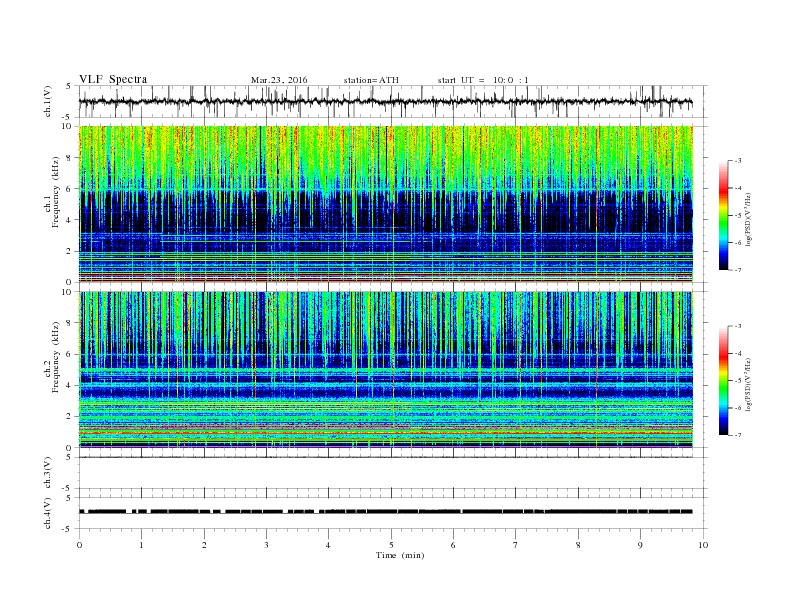Viewport: 792px width, 612px height.
Task: Click the ch.2 colorbar "log(PSD)(V²/Hz)" label
Action: pos(748,385)
